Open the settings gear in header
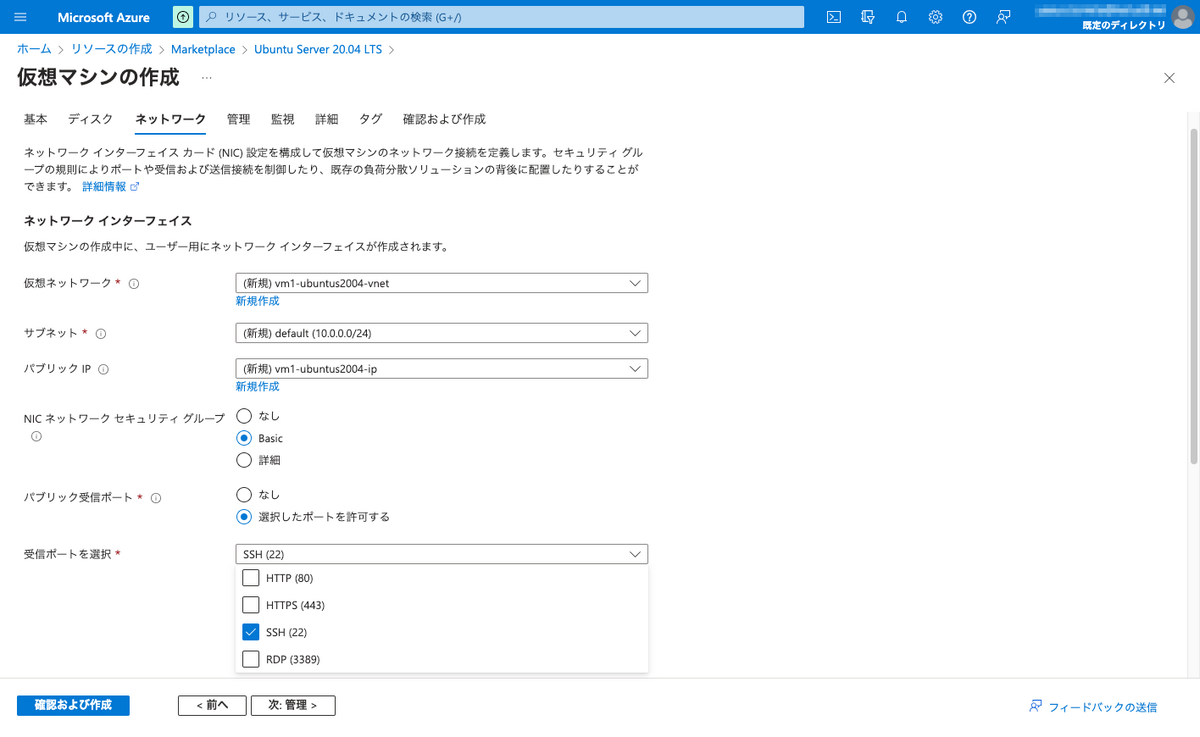This screenshot has width=1200, height=737. pyautogui.click(x=935, y=17)
